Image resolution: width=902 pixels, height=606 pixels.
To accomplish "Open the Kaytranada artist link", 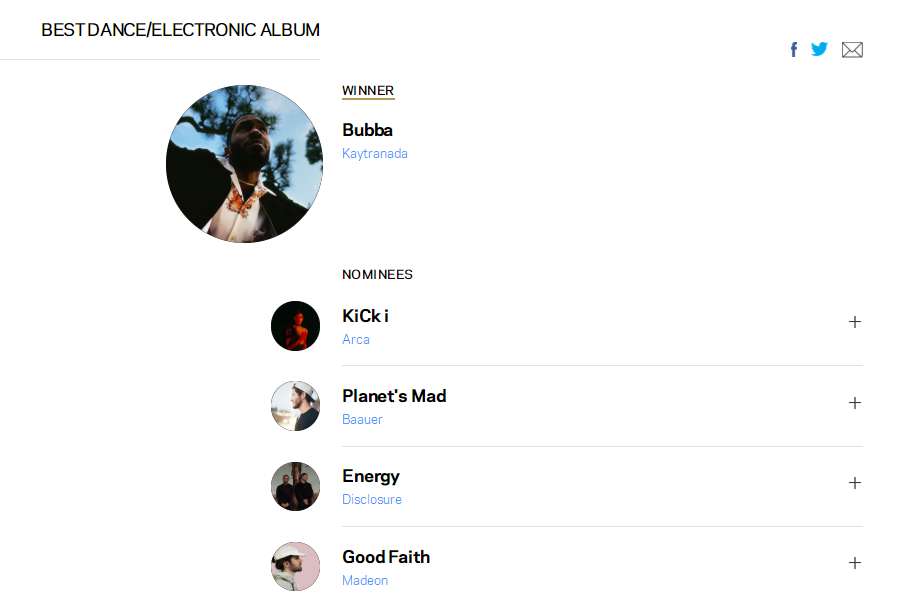I will click(375, 154).
